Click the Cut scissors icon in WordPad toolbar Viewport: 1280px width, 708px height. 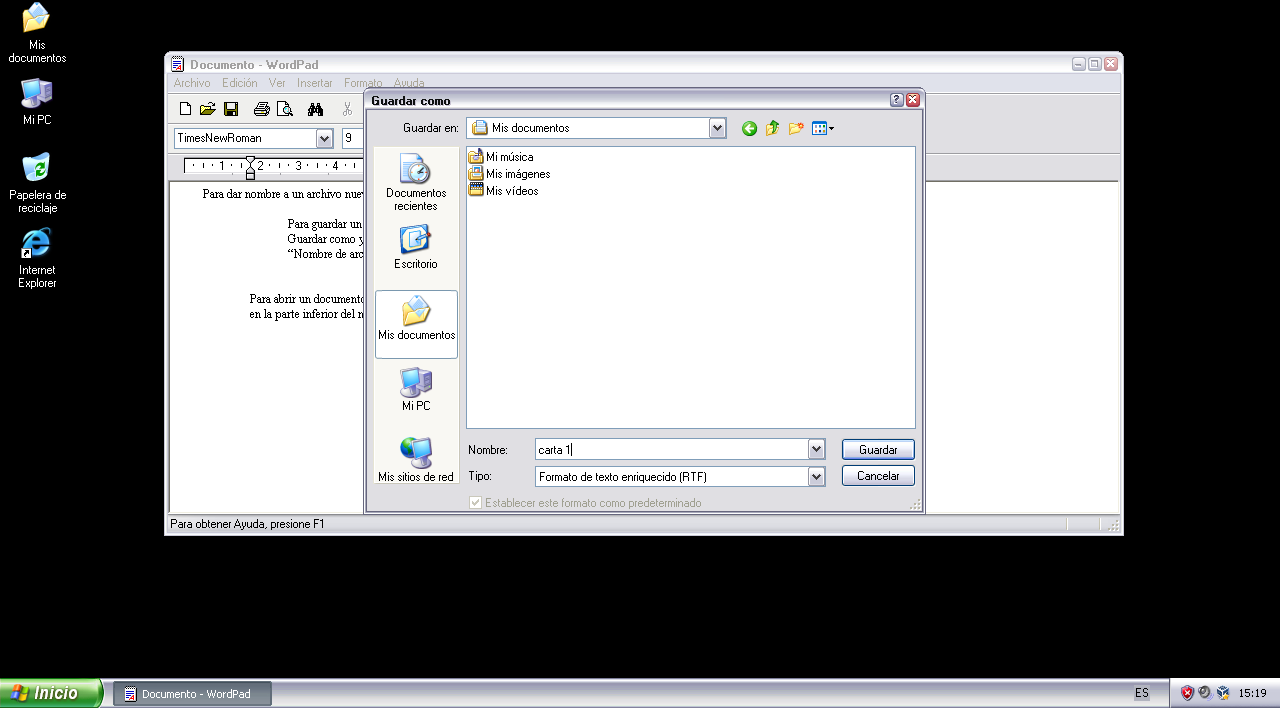point(347,109)
